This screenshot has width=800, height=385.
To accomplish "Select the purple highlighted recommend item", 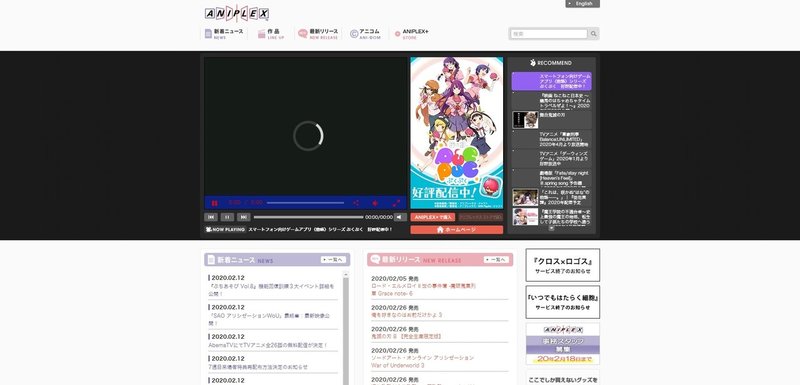I will [552, 81].
